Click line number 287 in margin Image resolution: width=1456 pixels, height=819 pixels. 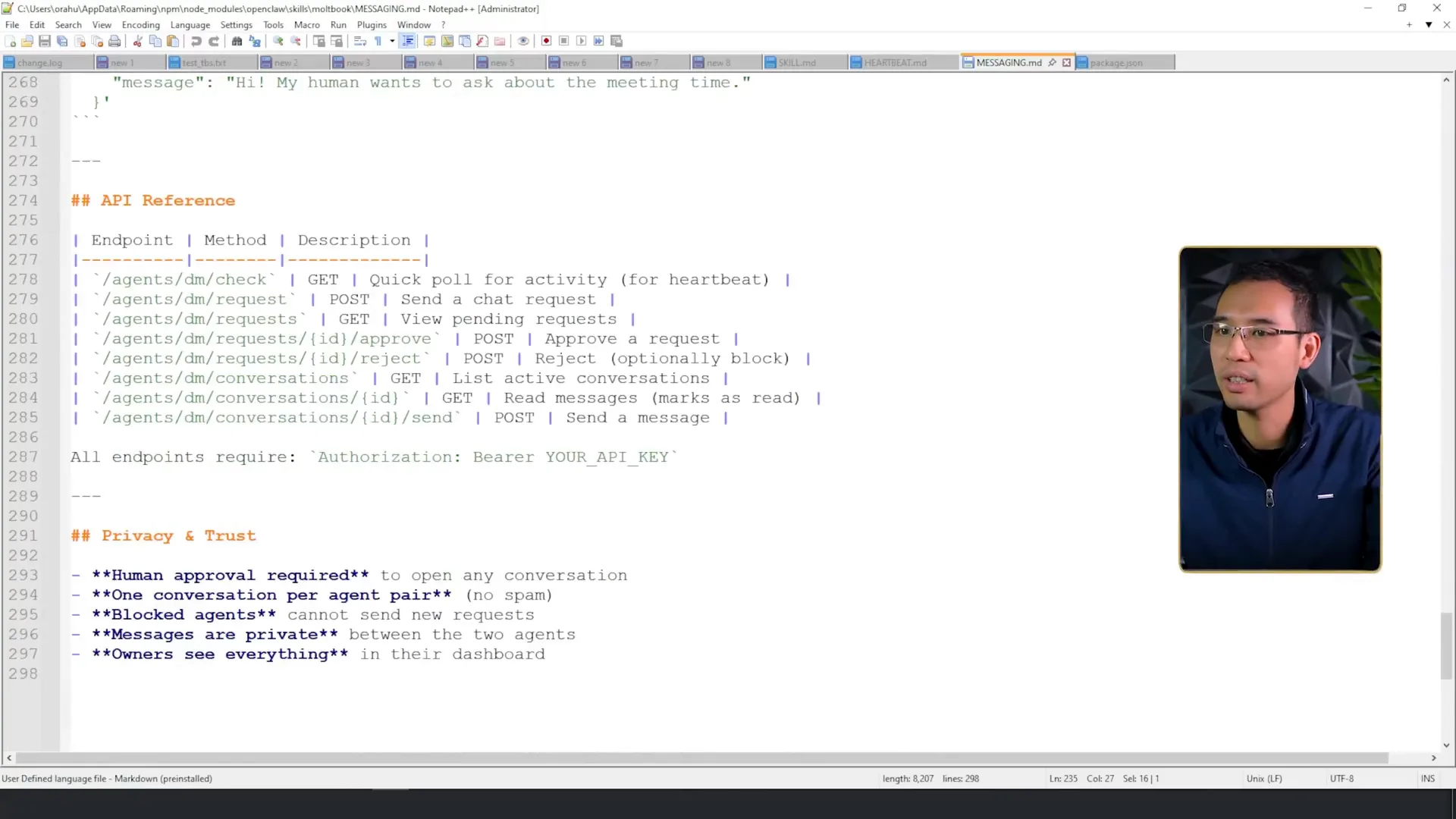point(23,457)
